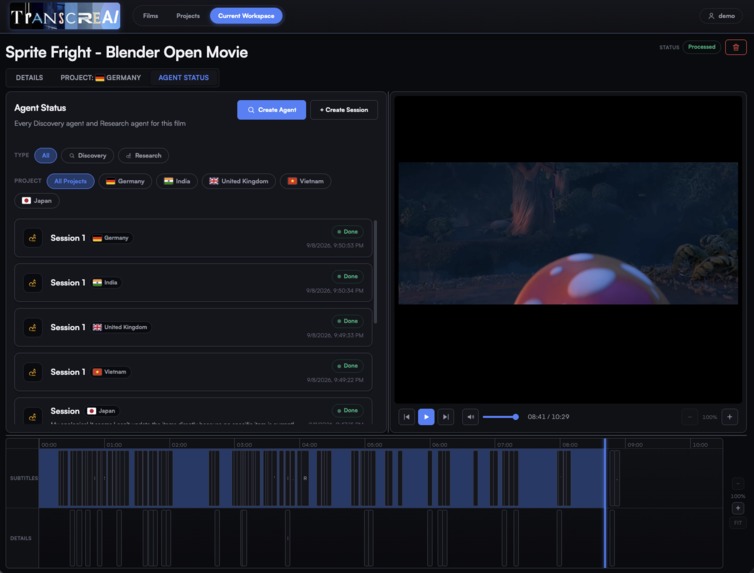Image resolution: width=754 pixels, height=573 pixels.
Task: Click Done badge on Vietnam session
Action: [347, 366]
